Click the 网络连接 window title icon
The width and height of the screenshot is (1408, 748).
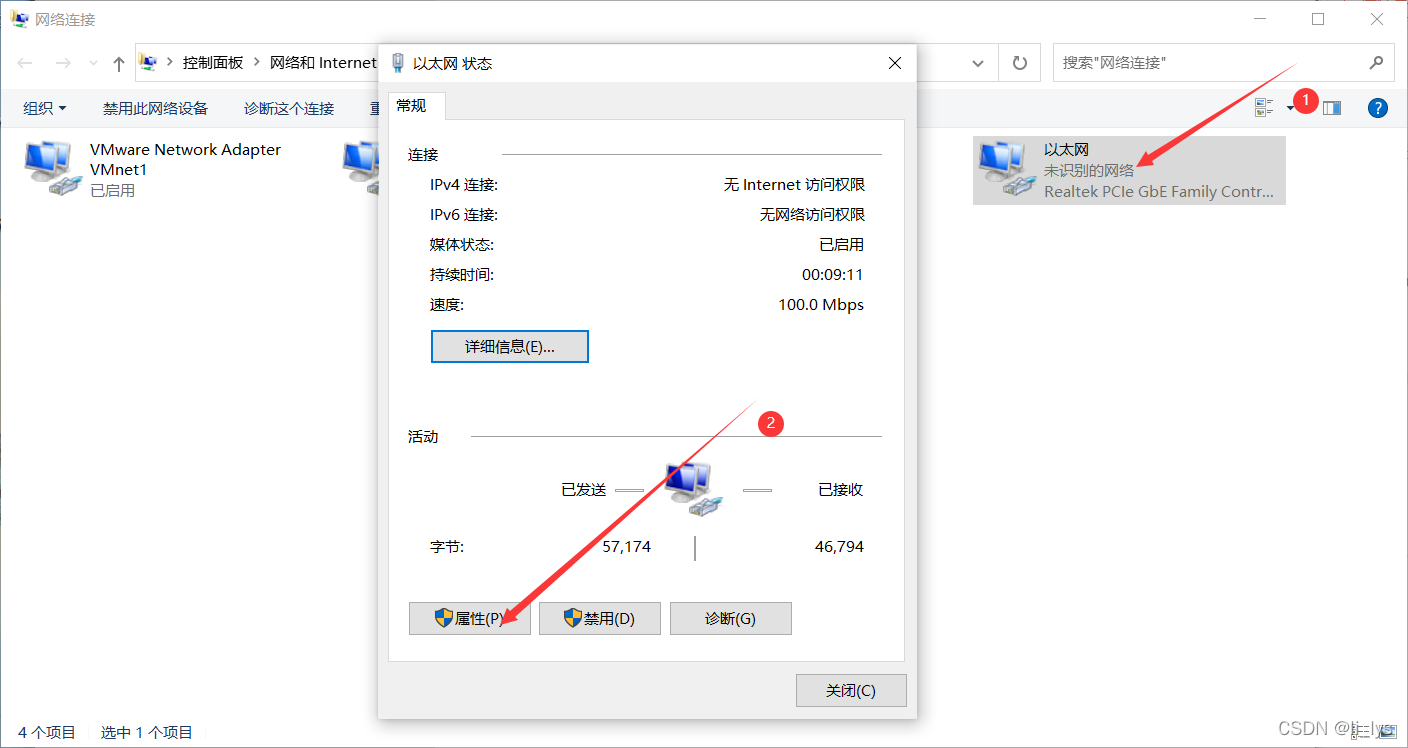pos(20,19)
